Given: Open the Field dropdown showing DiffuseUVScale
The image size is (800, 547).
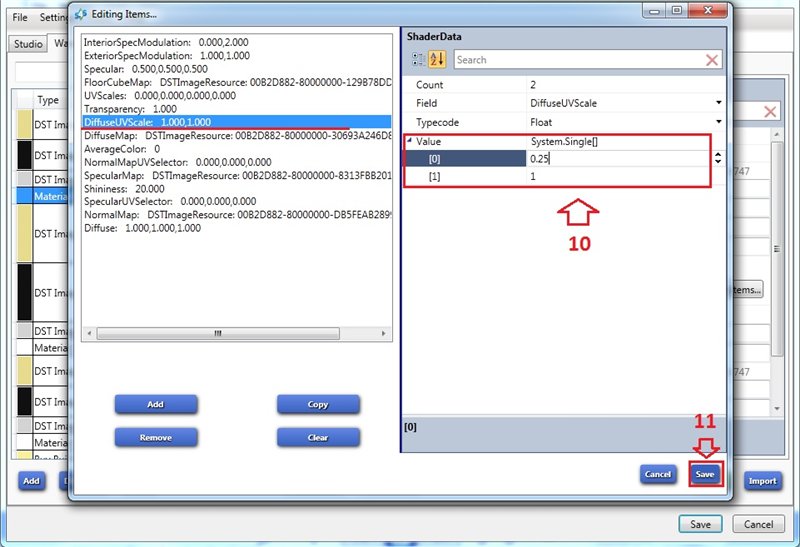Looking at the screenshot, I should click(718, 103).
